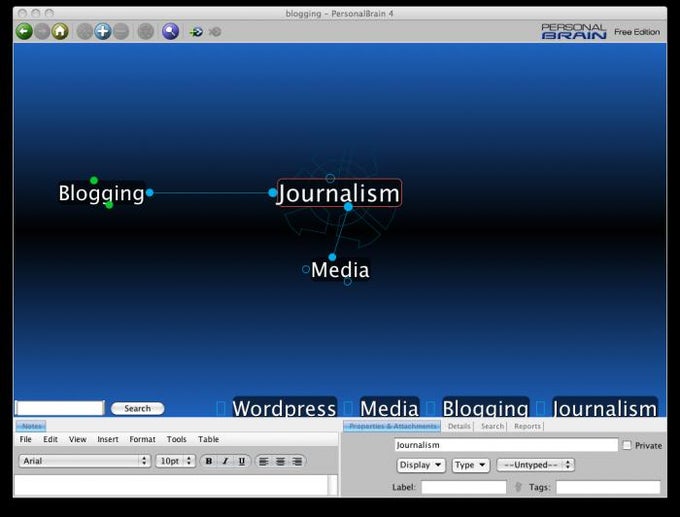This screenshot has width=680, height=517.
Task: Open the --Untyped-- type selector
Action: click(535, 465)
